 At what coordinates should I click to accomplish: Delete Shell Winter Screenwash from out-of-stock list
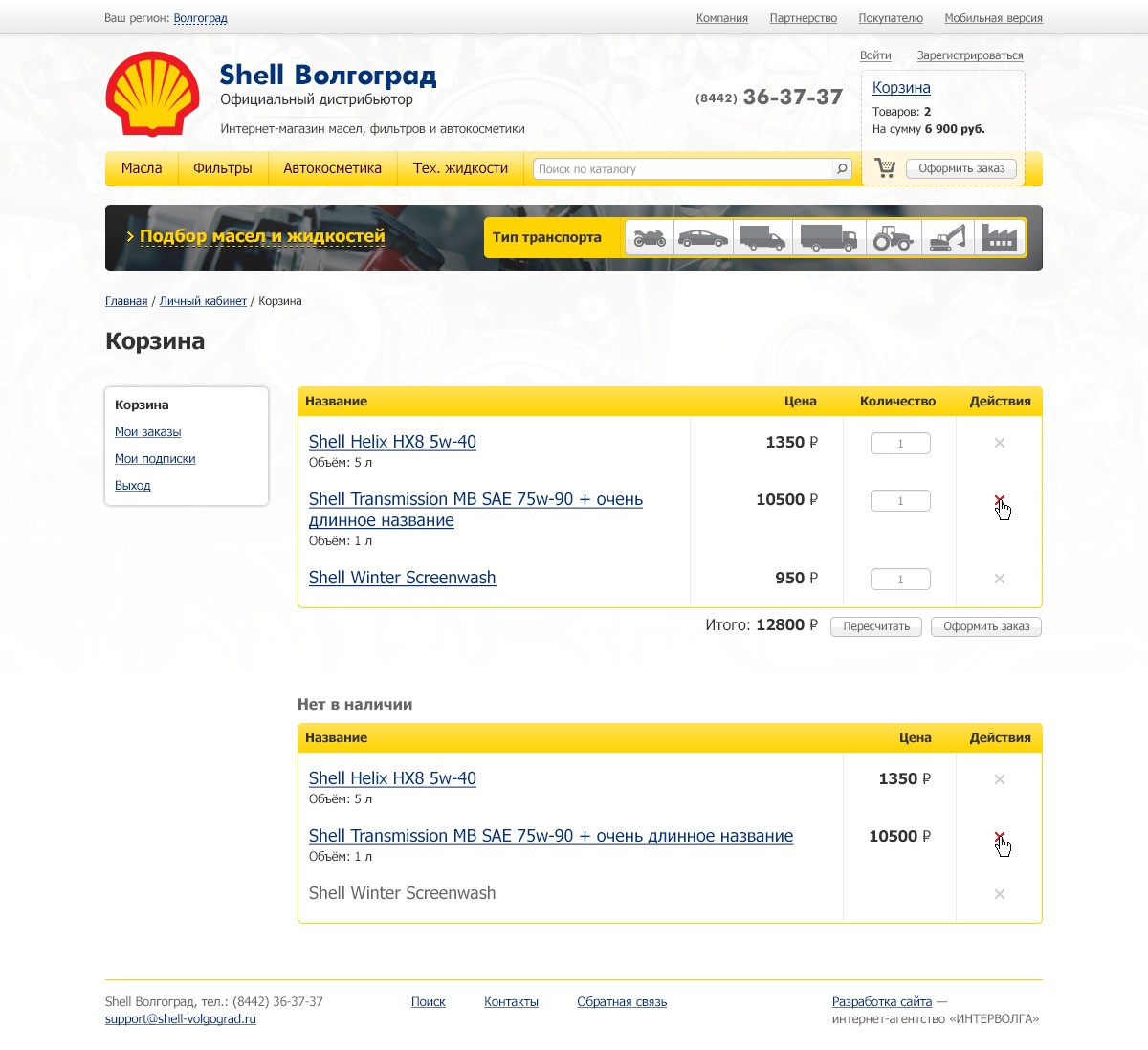1000,894
